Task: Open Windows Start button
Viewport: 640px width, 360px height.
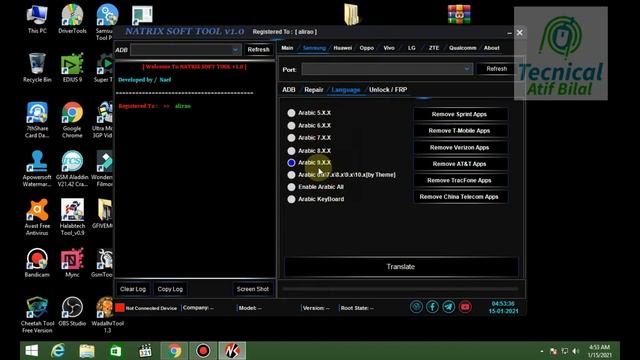Action: (32, 351)
